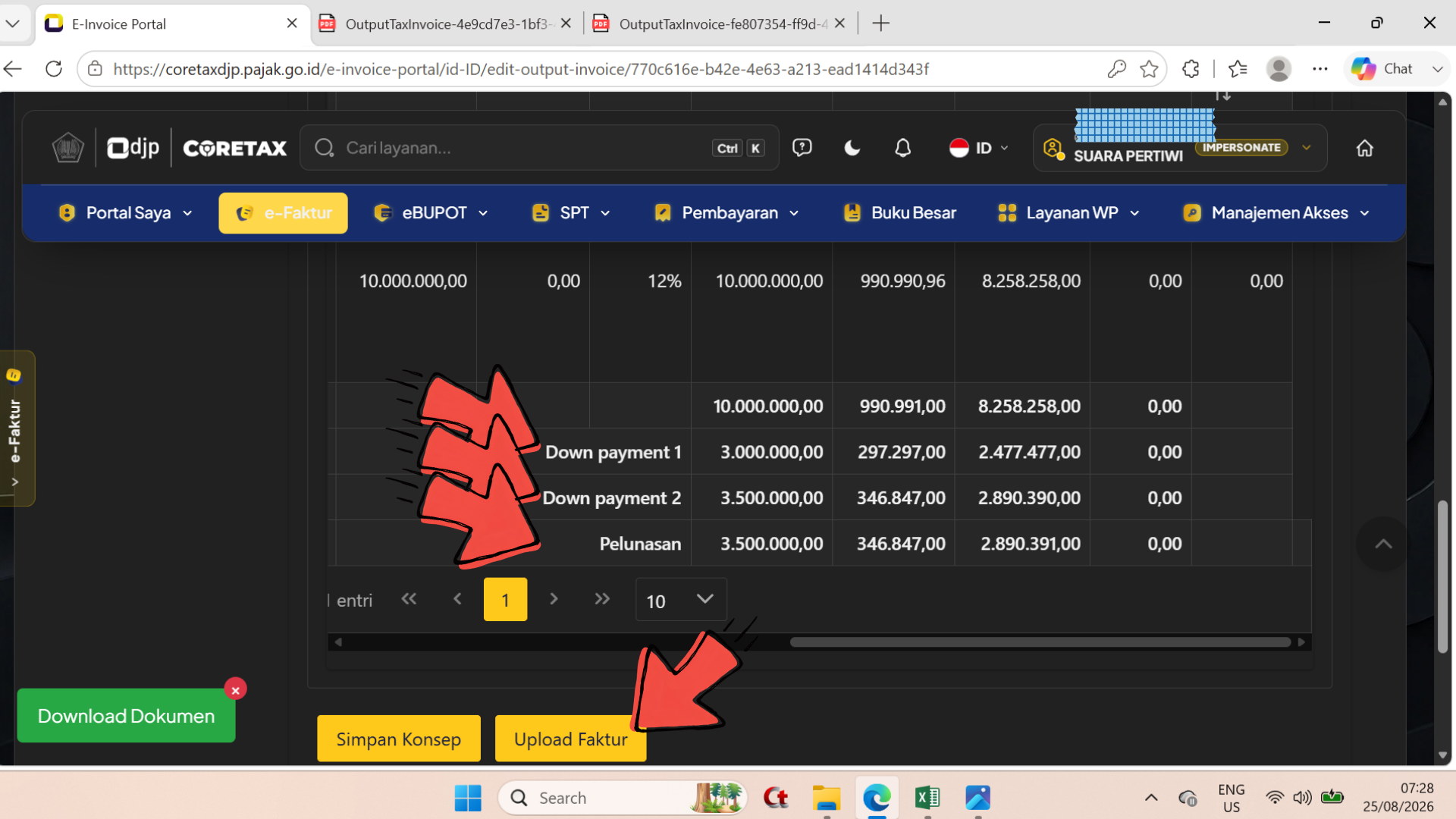Viewport: 1456px width, 819px height.
Task: Open the ID language selector
Action: 978,148
